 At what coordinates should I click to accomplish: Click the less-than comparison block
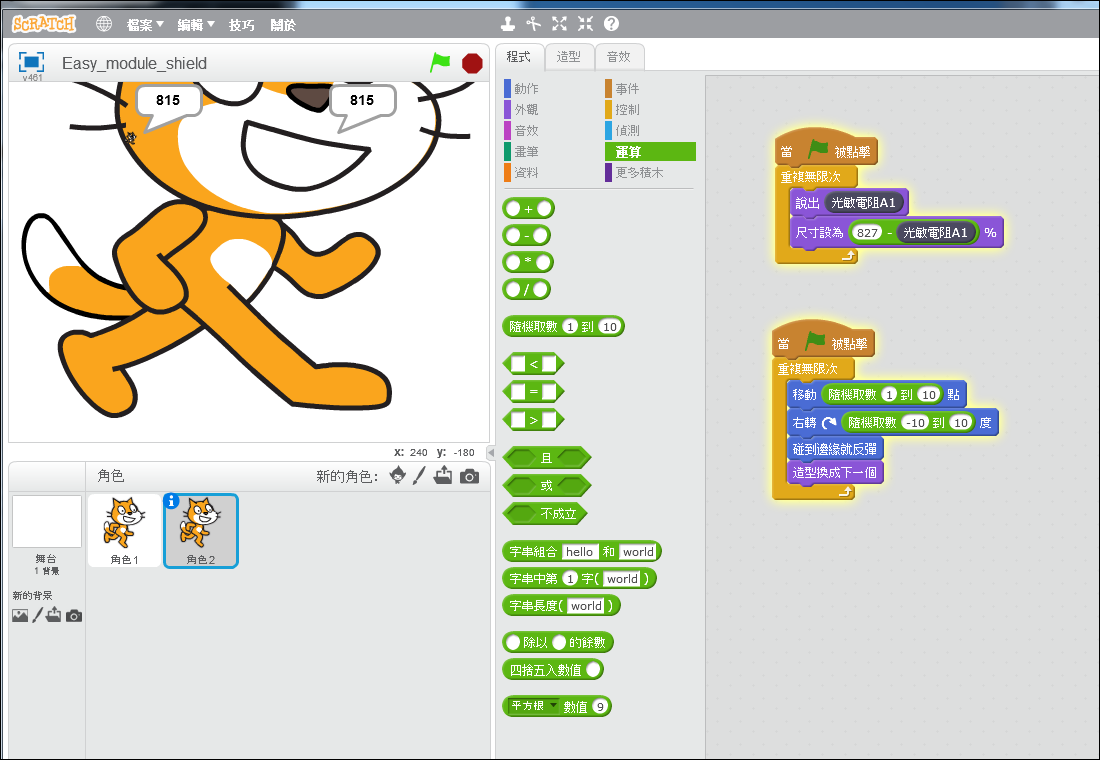tap(533, 364)
